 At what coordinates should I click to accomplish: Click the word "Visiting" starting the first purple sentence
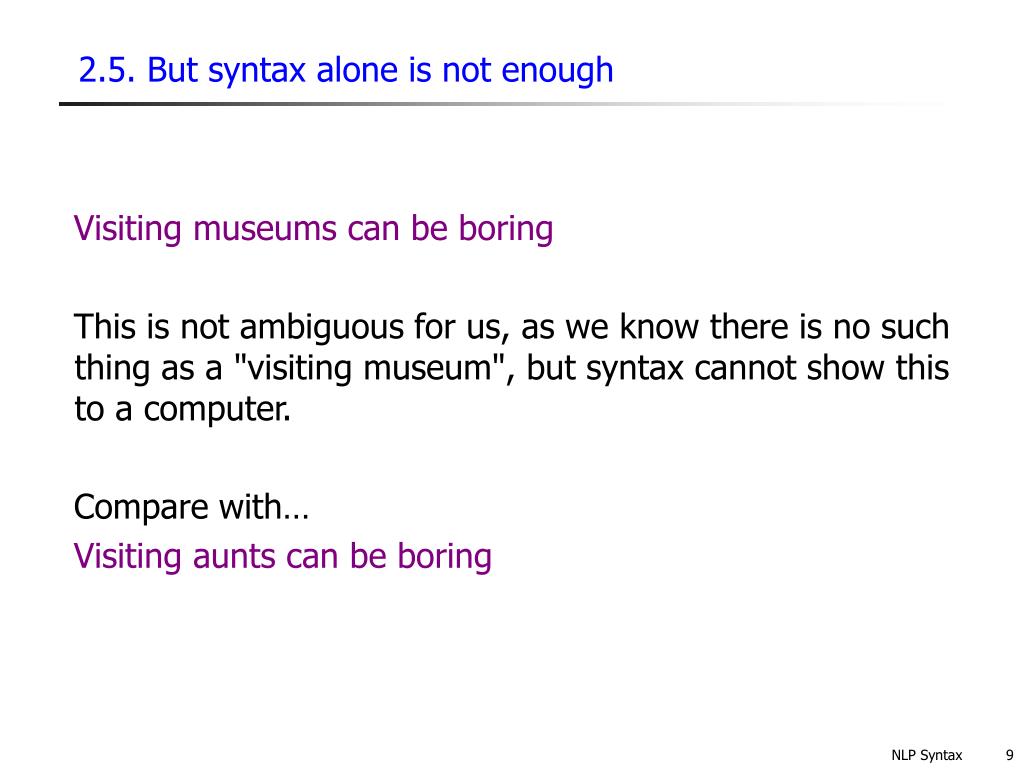click(x=127, y=229)
